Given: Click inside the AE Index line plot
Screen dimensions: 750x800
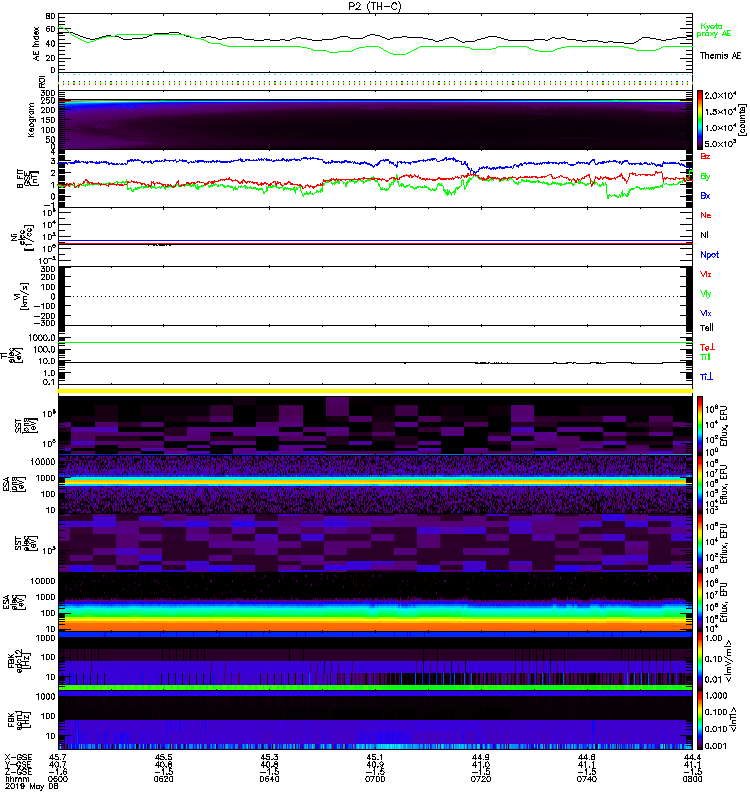Looking at the screenshot, I should coord(375,44).
